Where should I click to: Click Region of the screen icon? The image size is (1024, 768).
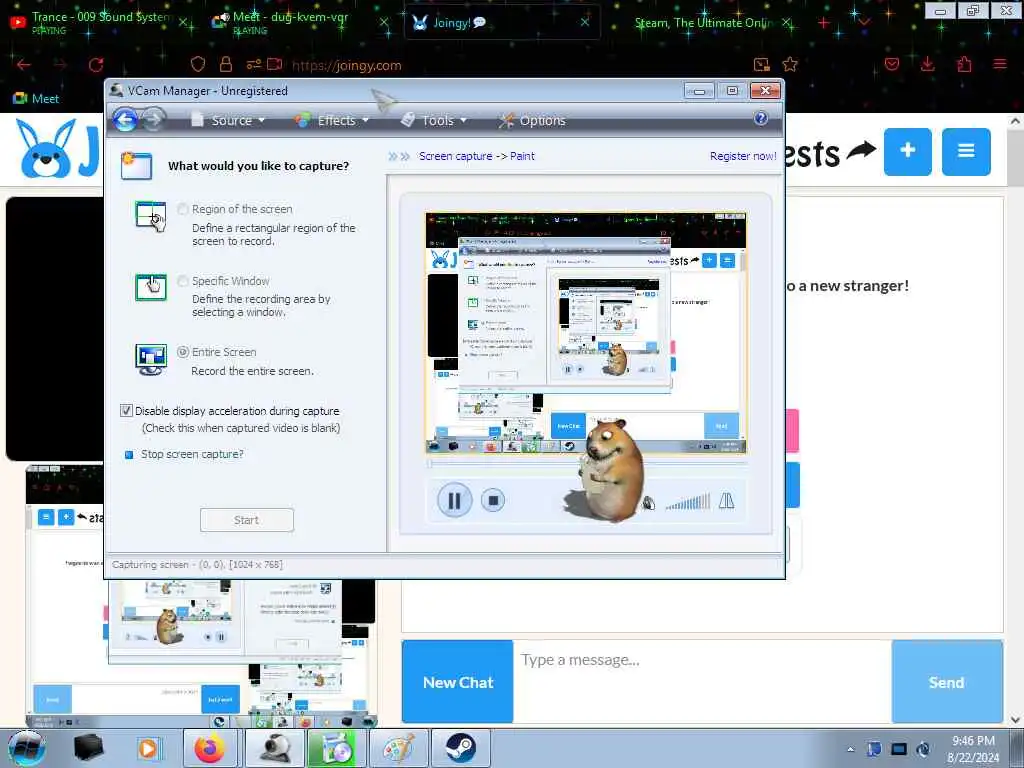click(151, 217)
